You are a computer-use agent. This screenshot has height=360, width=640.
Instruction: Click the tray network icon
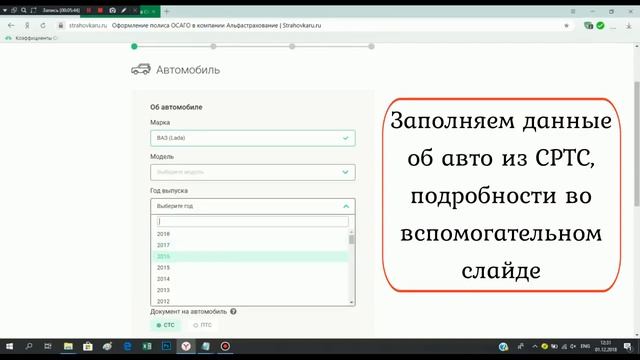click(x=564, y=347)
